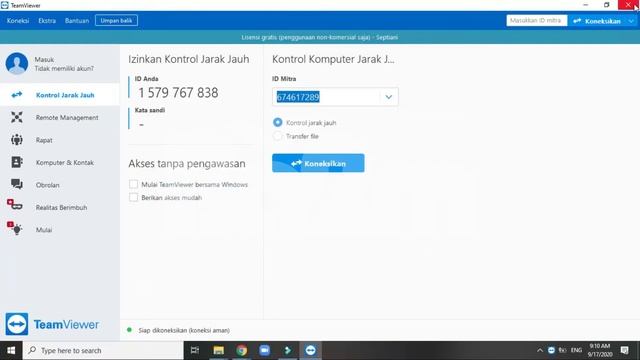Enable Berikan akses mudah checkbox
This screenshot has width=640, height=360.
tap(133, 197)
